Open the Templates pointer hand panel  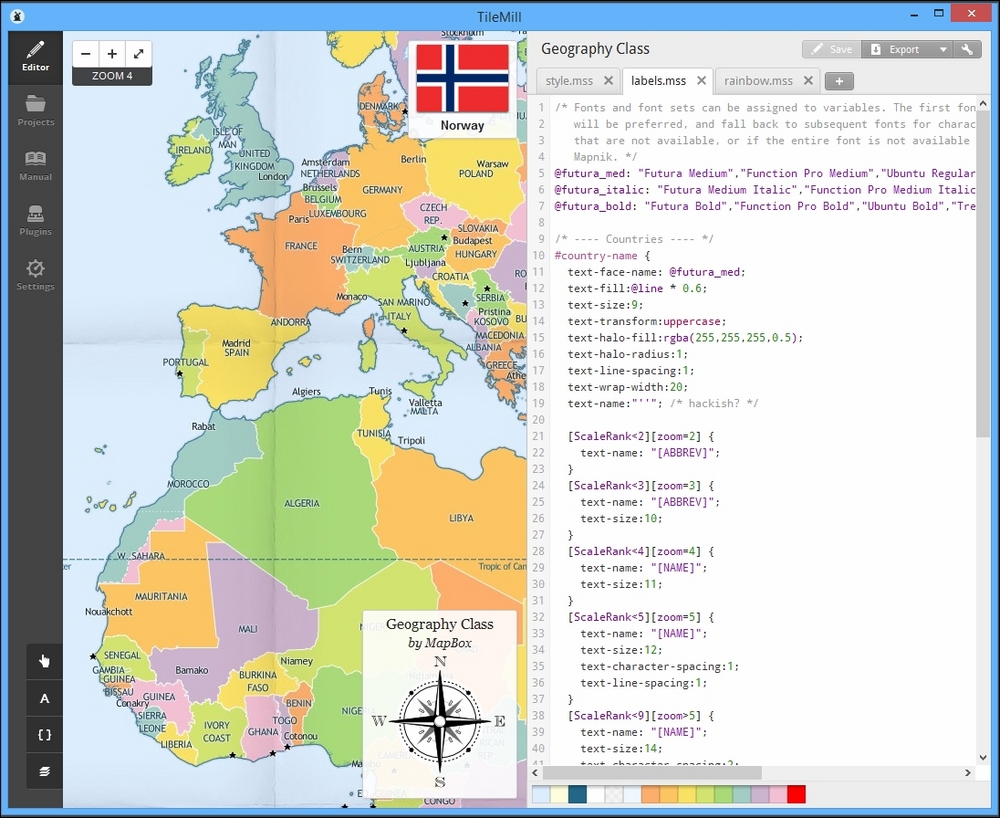(x=44, y=661)
